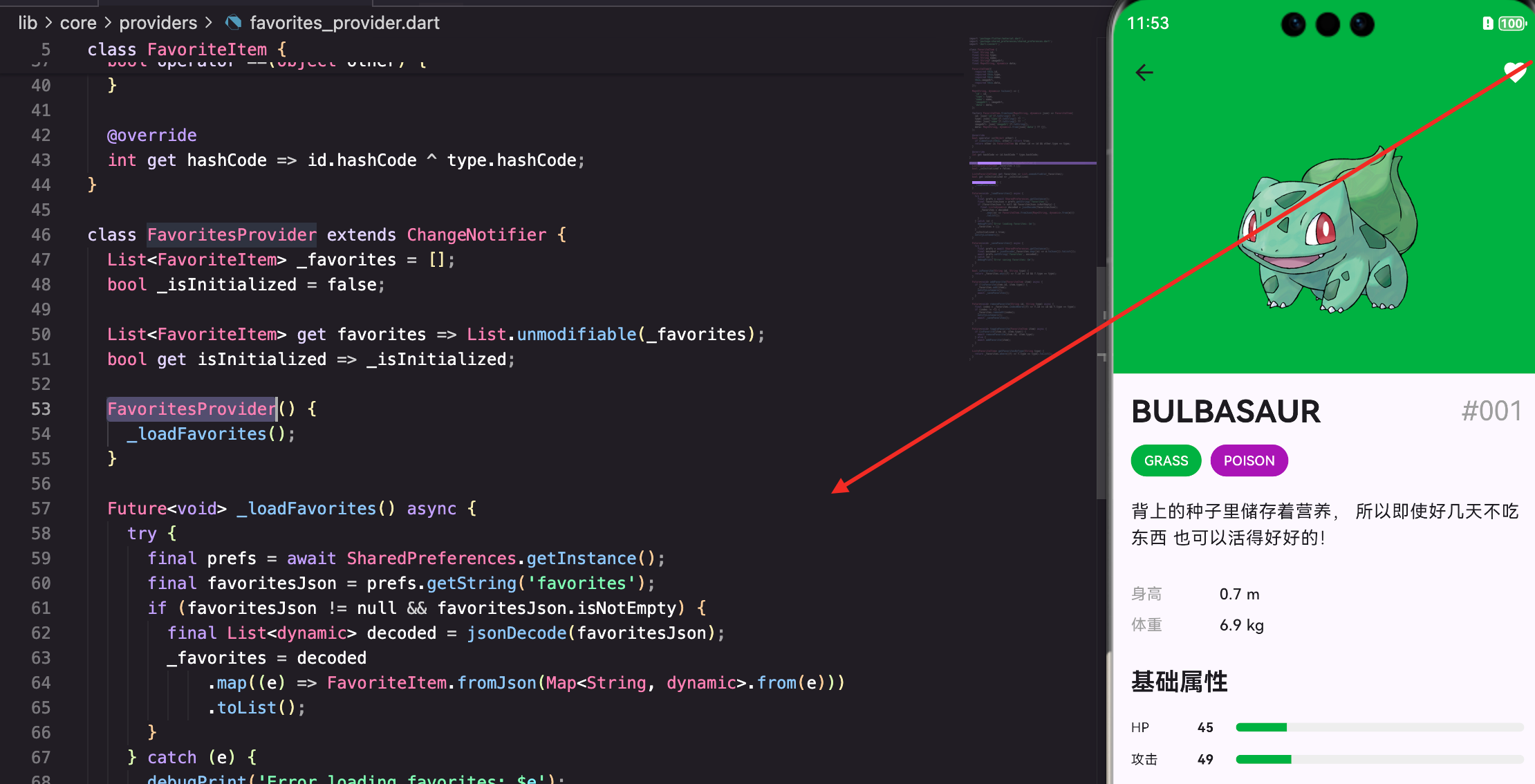Click the sticky header class FavoriteItem line
Image resolution: width=1535 pixels, height=784 pixels.
click(x=187, y=49)
